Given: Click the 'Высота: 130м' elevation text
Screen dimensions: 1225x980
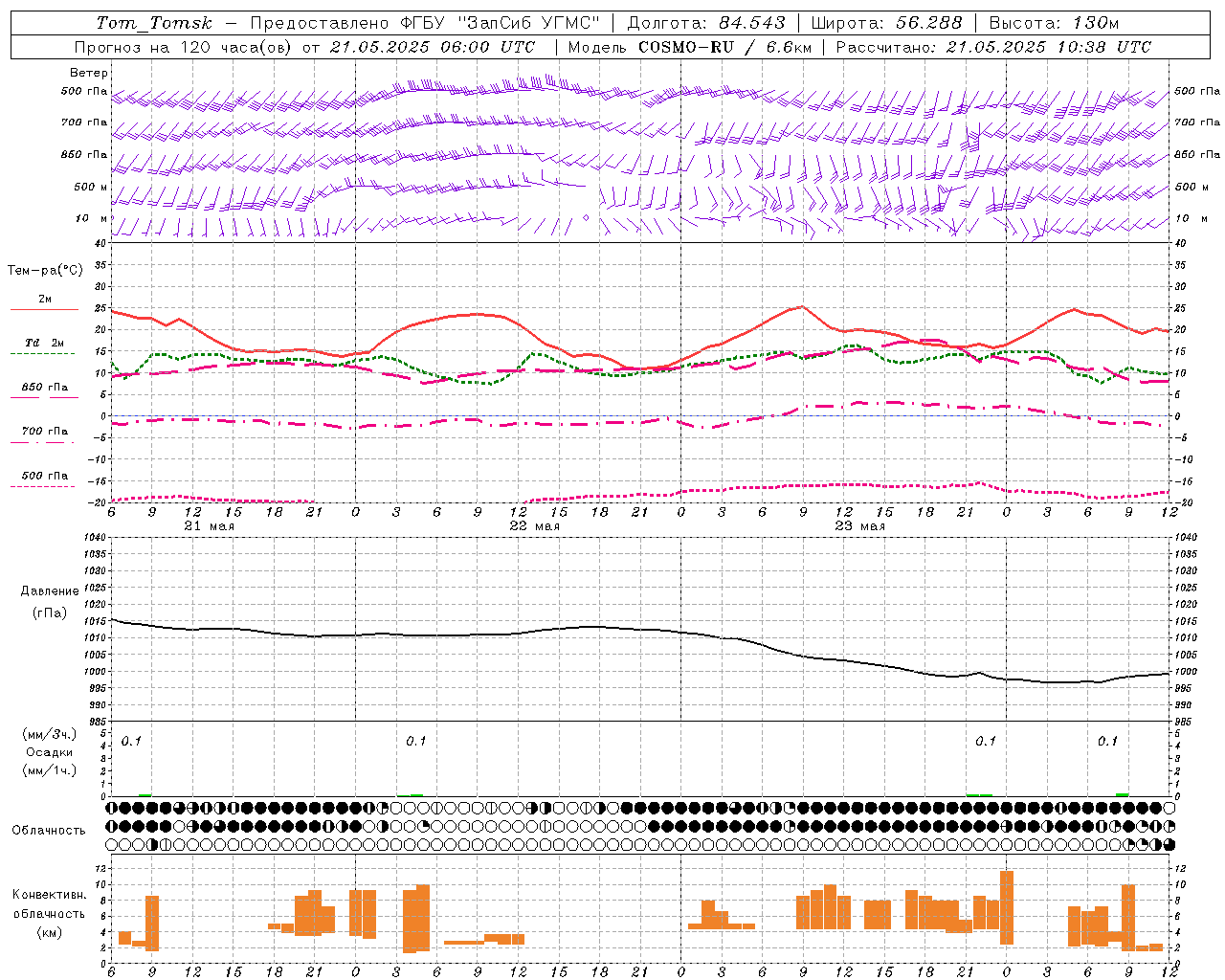Looking at the screenshot, I should (x=1054, y=23).
